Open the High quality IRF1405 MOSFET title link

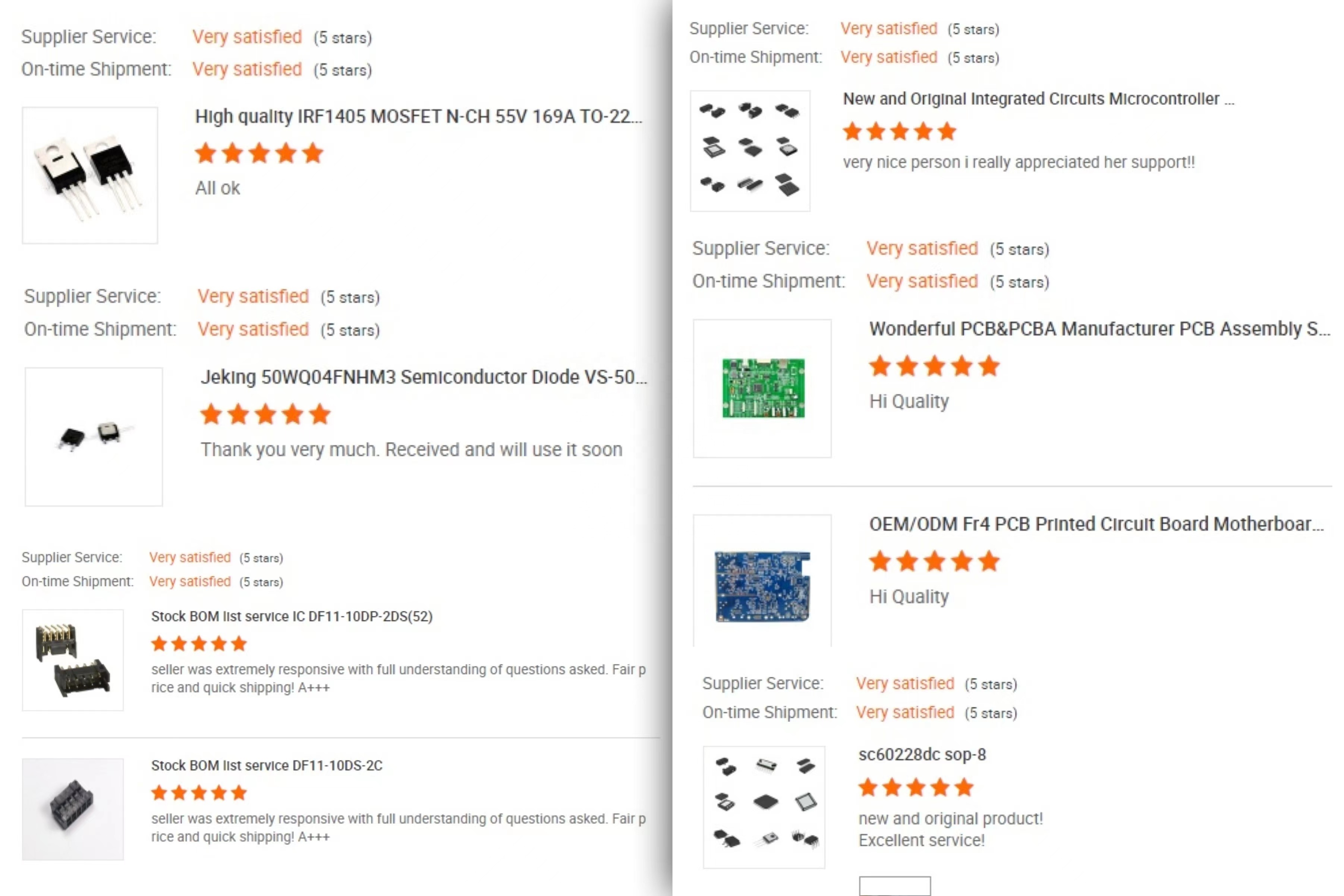tap(418, 117)
